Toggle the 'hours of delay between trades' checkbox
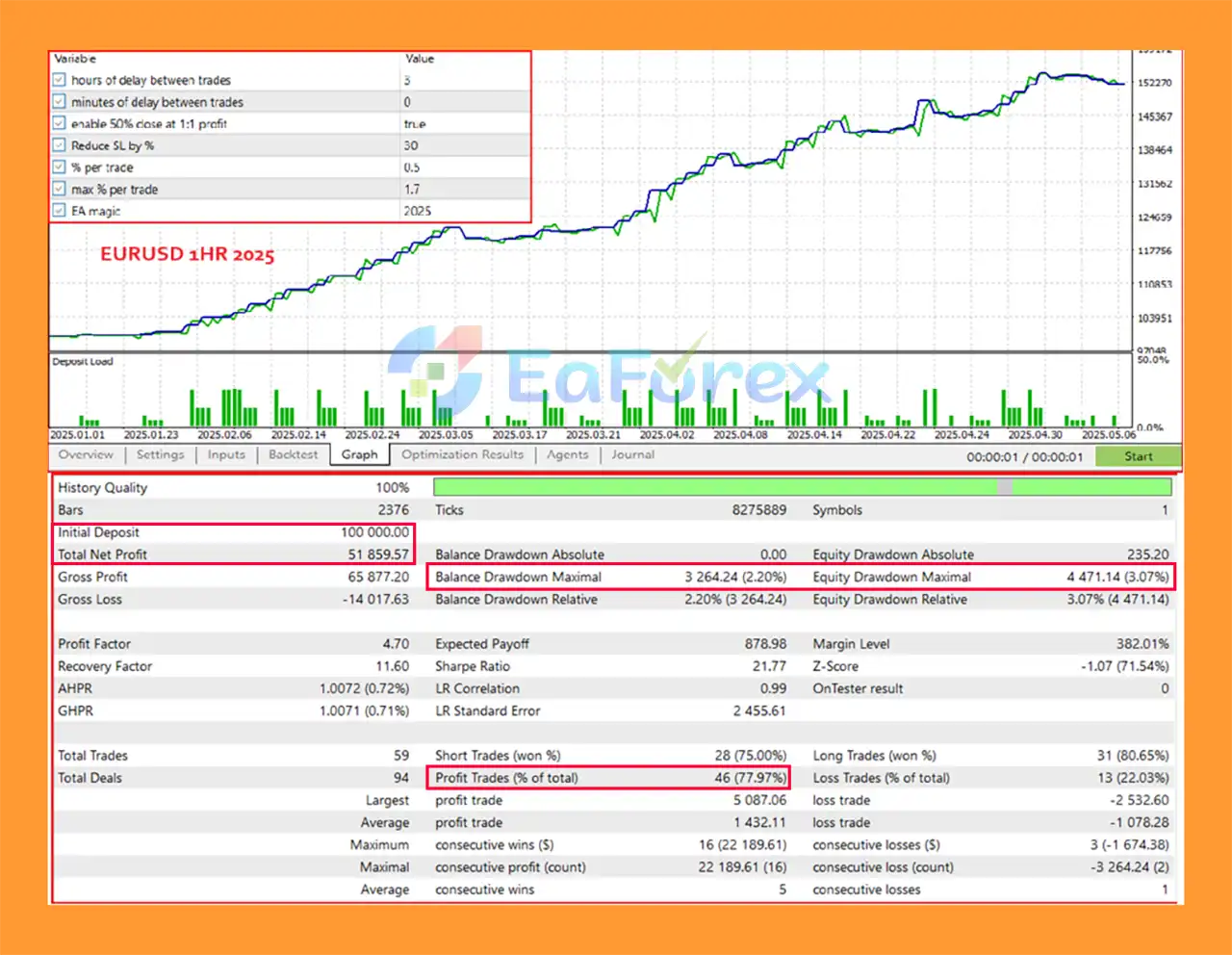Viewport: 1232px width, 955px height. tap(60, 80)
